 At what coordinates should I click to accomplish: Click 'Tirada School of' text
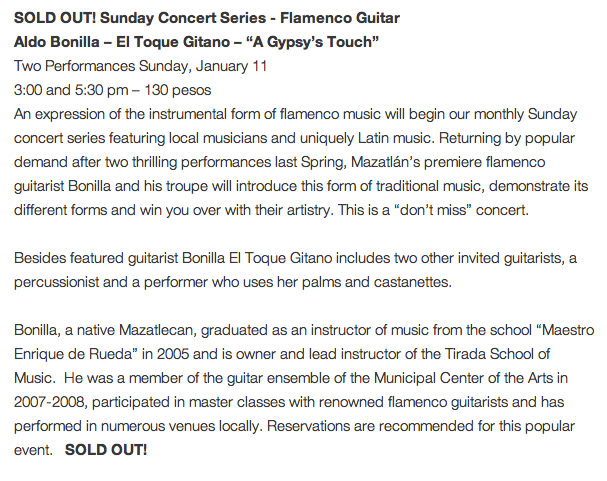pos(497,354)
